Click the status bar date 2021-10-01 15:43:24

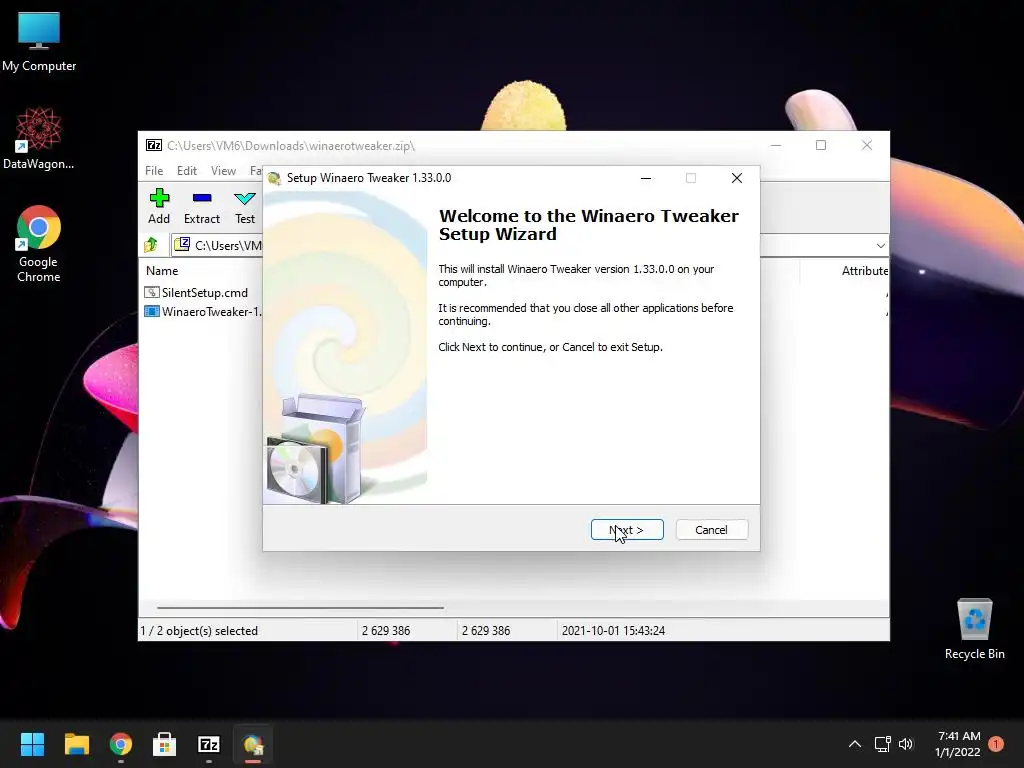[x=613, y=631]
